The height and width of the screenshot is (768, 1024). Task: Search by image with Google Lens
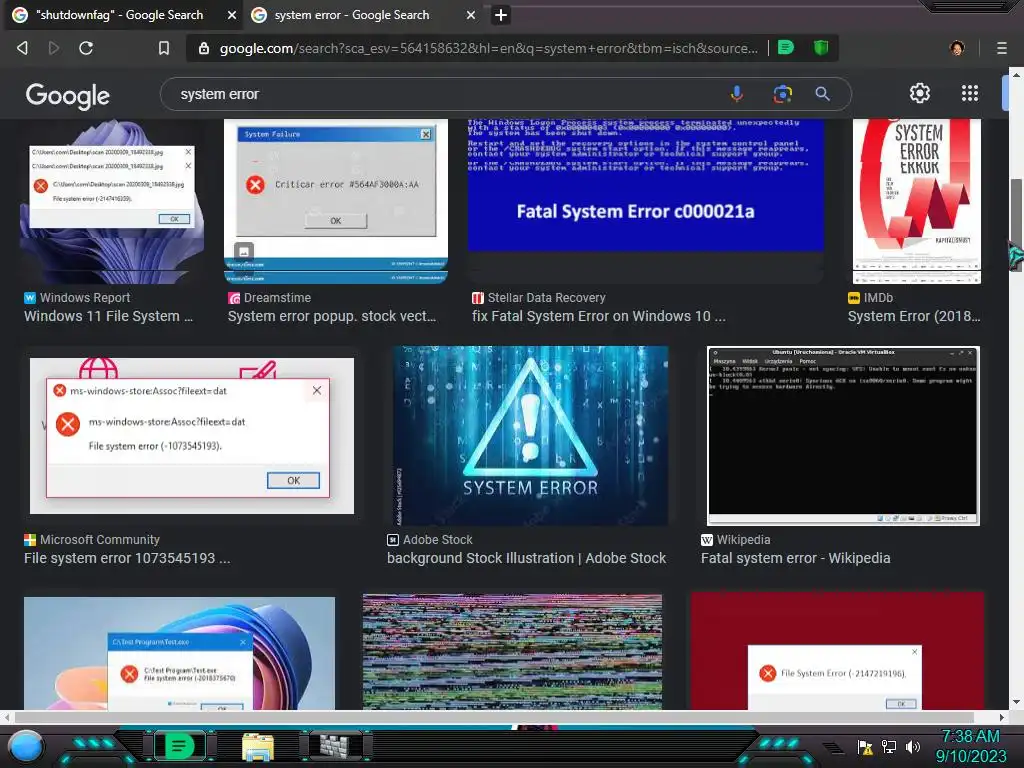pos(782,94)
